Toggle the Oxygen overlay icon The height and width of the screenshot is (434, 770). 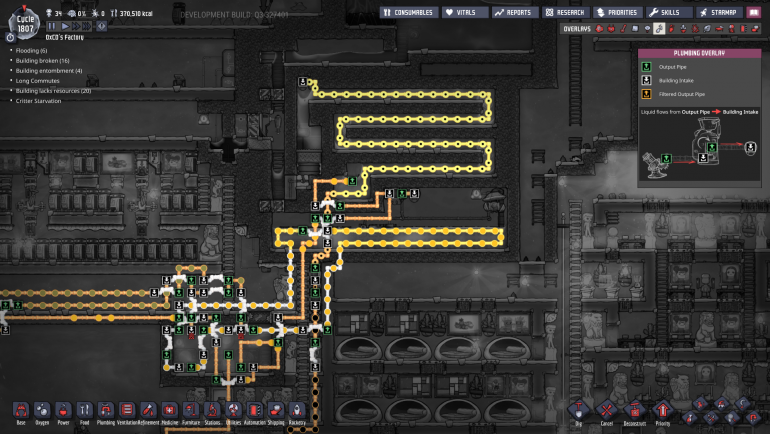coord(598,29)
